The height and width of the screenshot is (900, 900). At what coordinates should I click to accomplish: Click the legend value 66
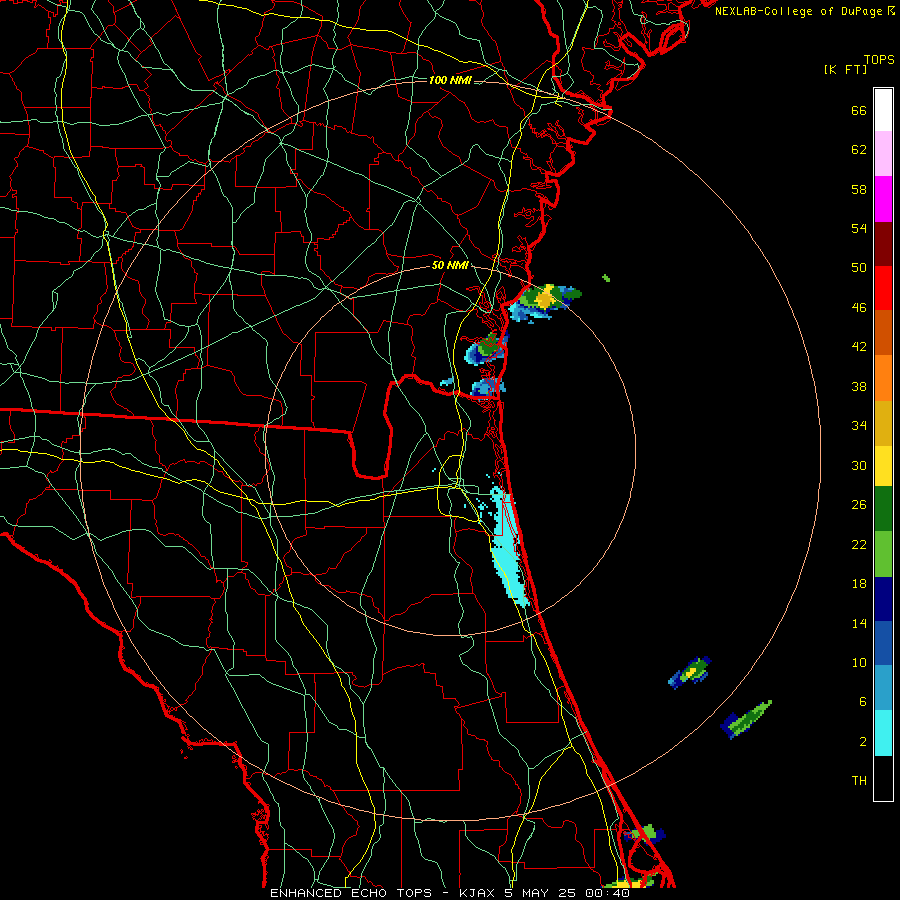pyautogui.click(x=859, y=111)
